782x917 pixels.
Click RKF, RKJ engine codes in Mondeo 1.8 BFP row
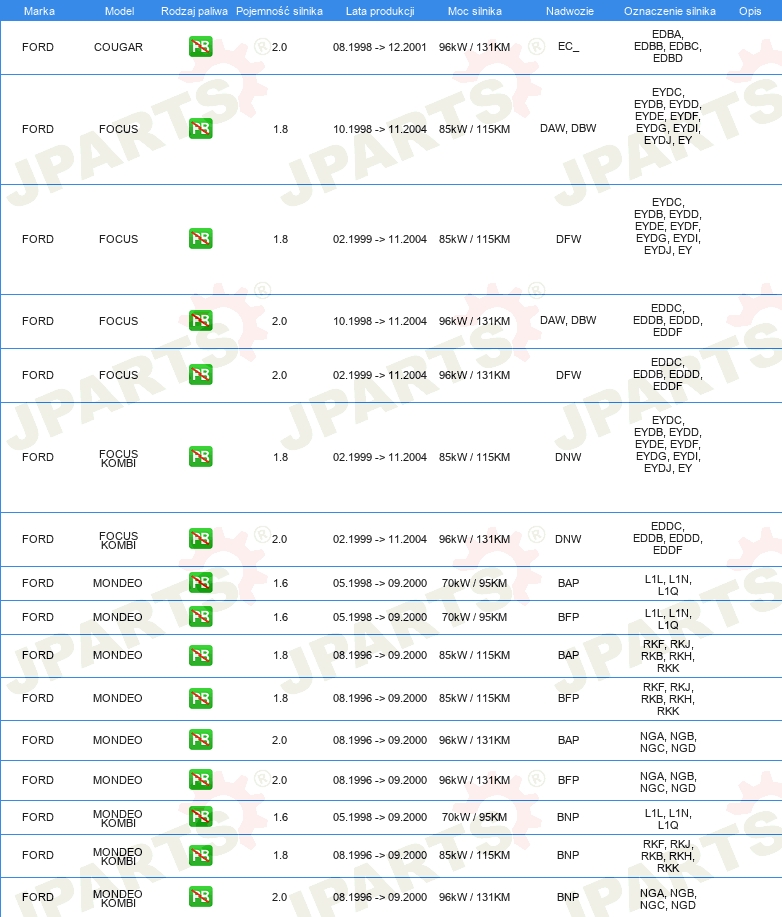(668, 699)
